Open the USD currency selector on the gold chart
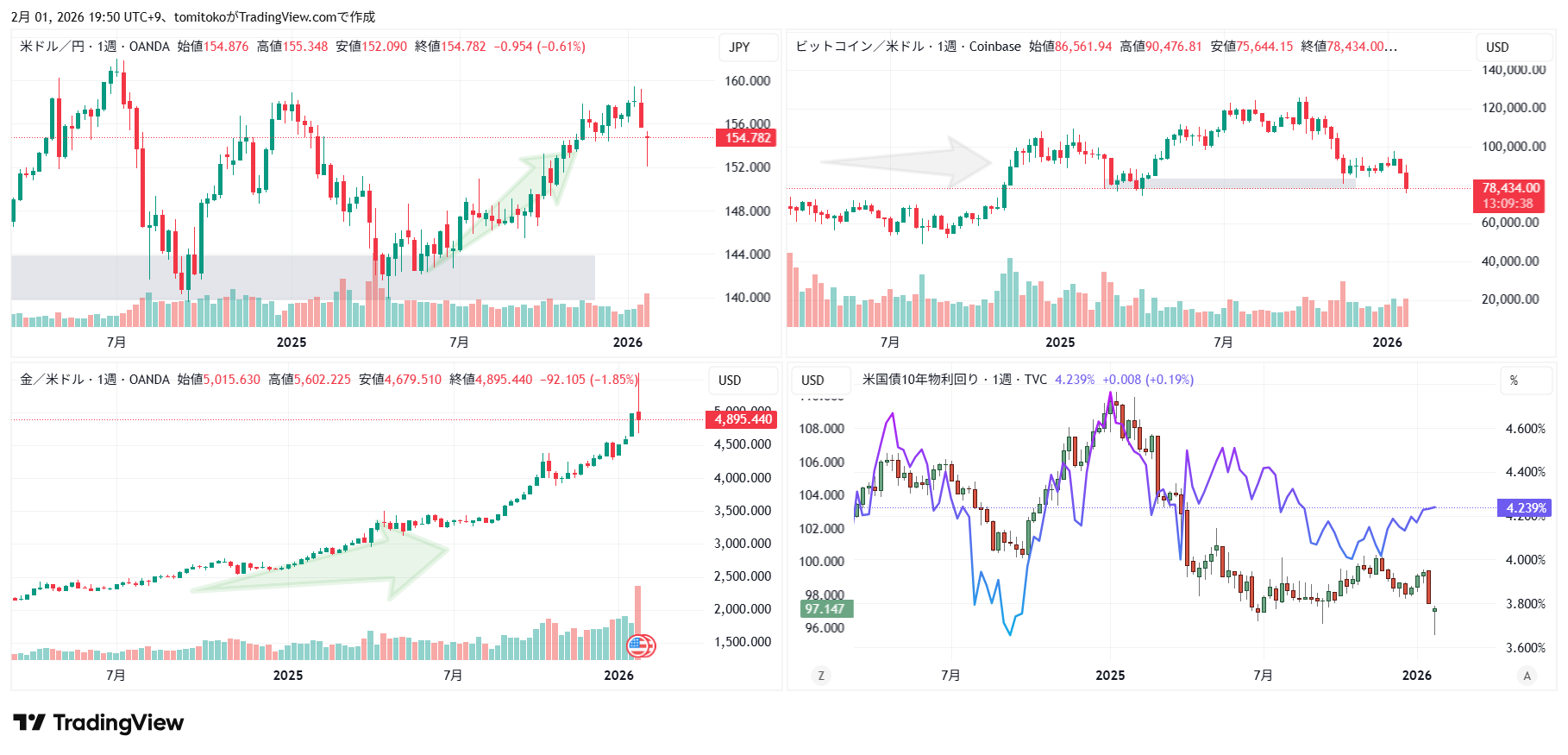The height and width of the screenshot is (755, 1568). 730,381
